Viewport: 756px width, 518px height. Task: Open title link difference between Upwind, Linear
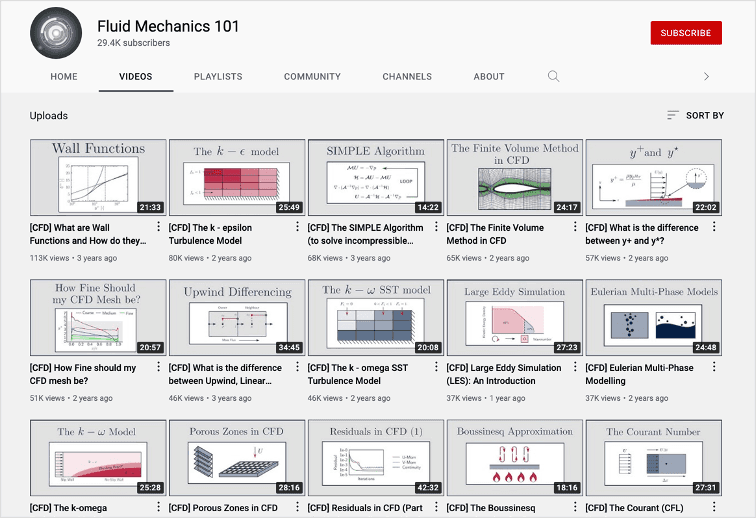(x=225, y=374)
